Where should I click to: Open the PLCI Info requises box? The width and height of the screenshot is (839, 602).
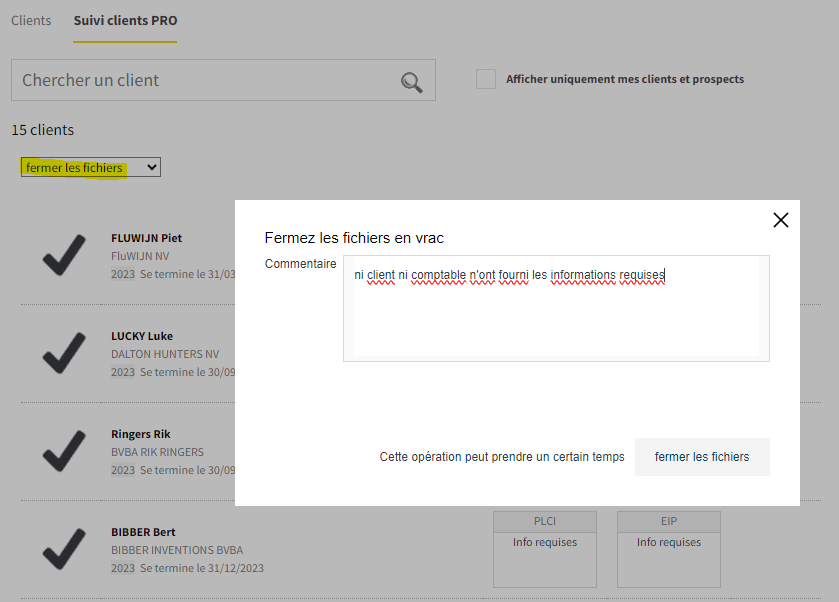(x=545, y=549)
